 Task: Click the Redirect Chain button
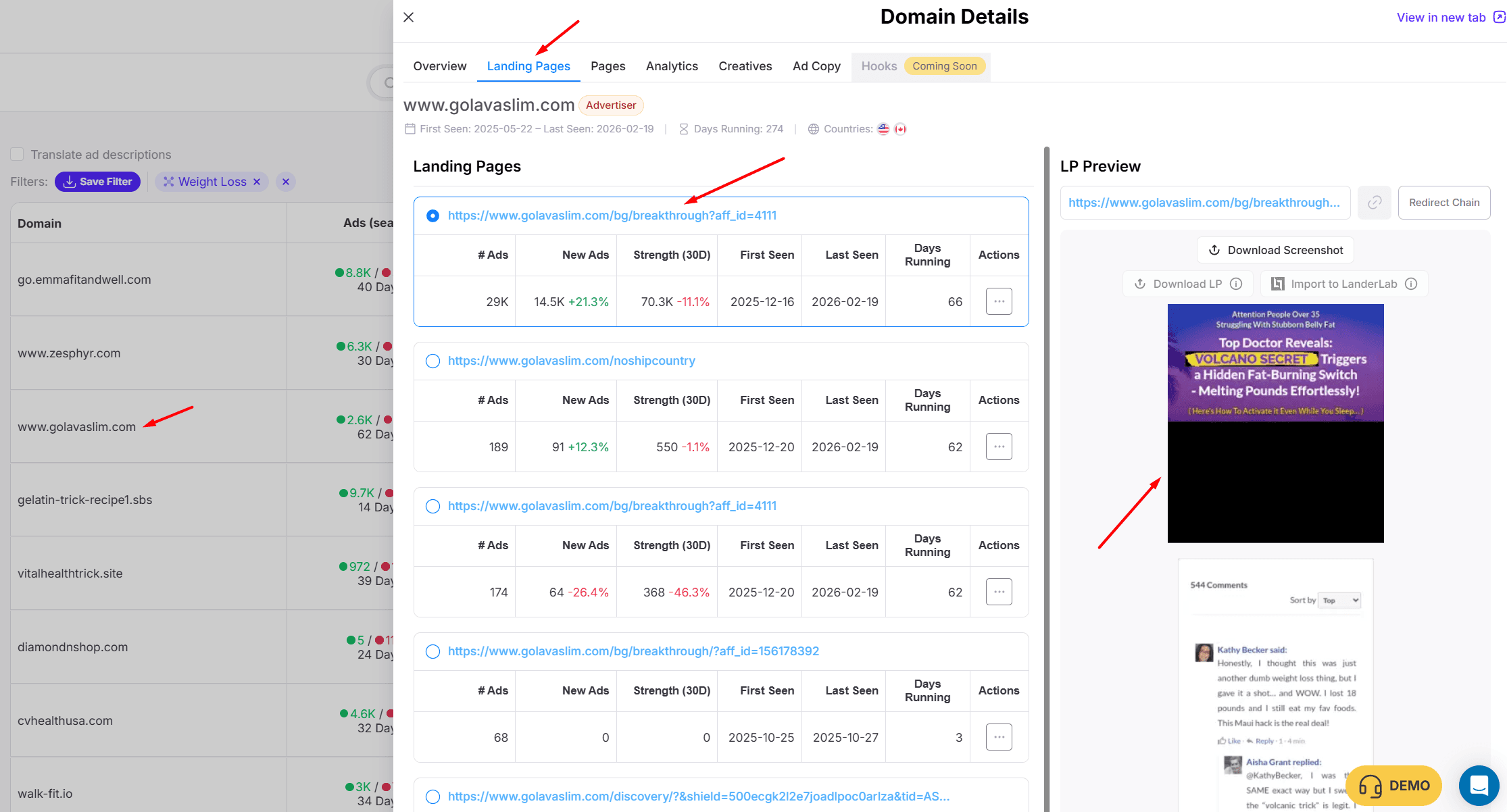[1443, 203]
